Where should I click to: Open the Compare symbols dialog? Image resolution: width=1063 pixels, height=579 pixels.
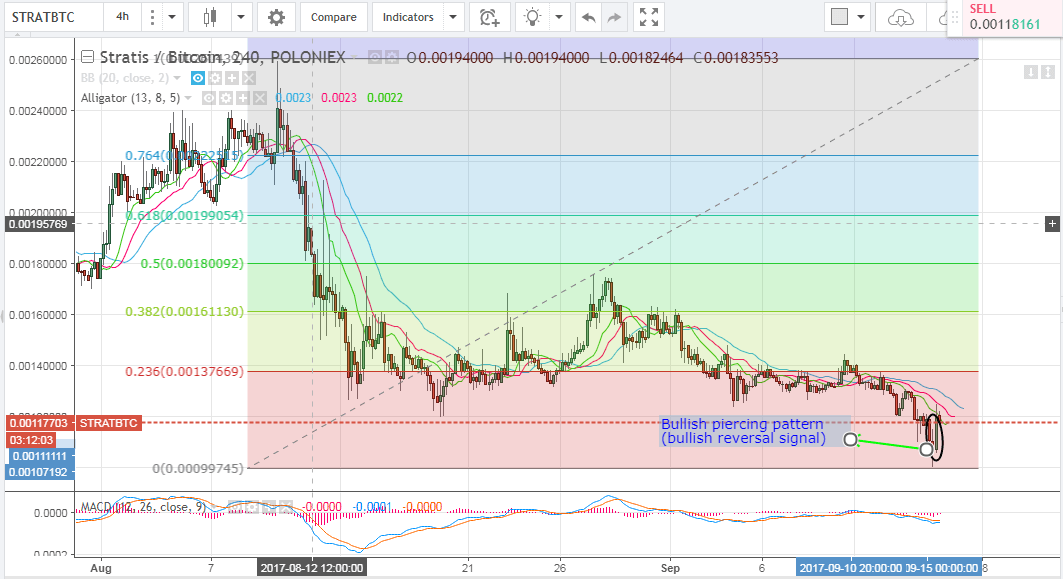(334, 17)
